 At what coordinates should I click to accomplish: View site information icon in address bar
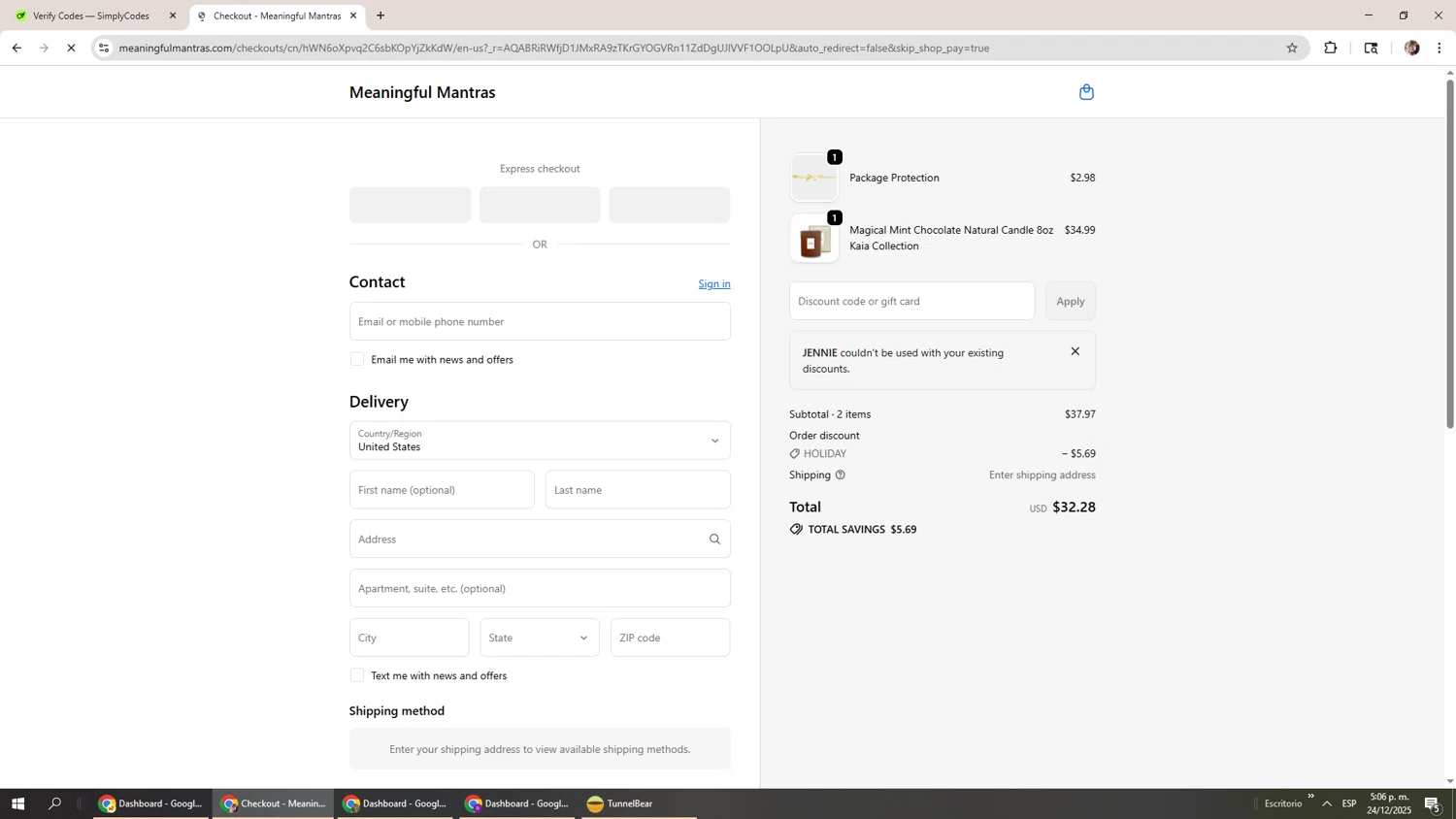[104, 48]
